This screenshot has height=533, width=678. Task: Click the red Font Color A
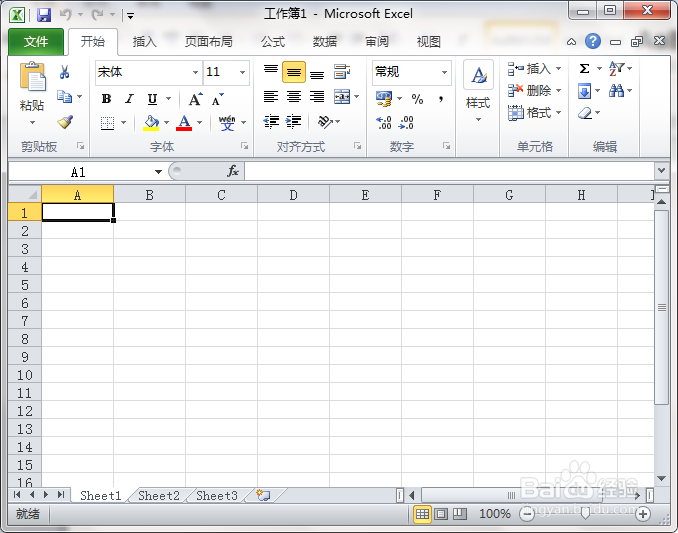[x=184, y=123]
